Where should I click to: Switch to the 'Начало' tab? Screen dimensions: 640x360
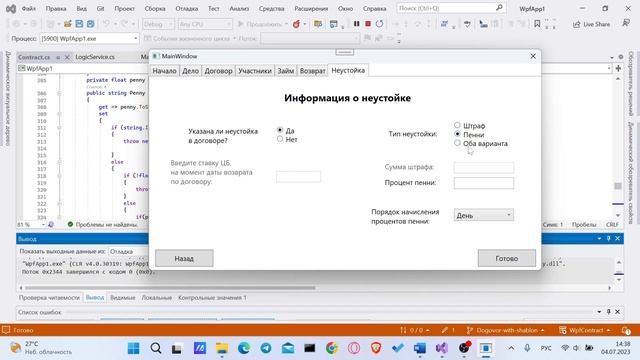coord(164,71)
